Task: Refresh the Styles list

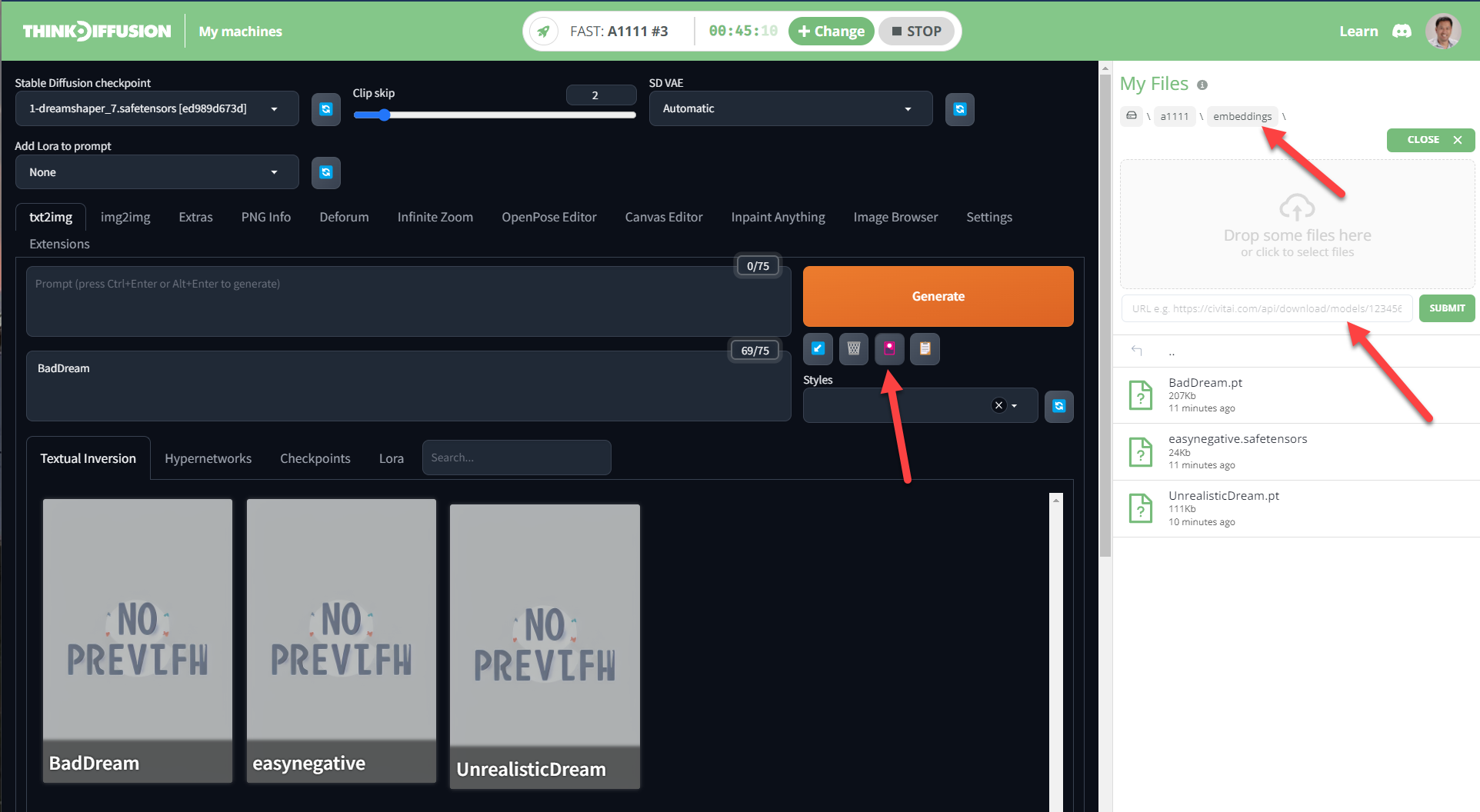Action: [1059, 406]
